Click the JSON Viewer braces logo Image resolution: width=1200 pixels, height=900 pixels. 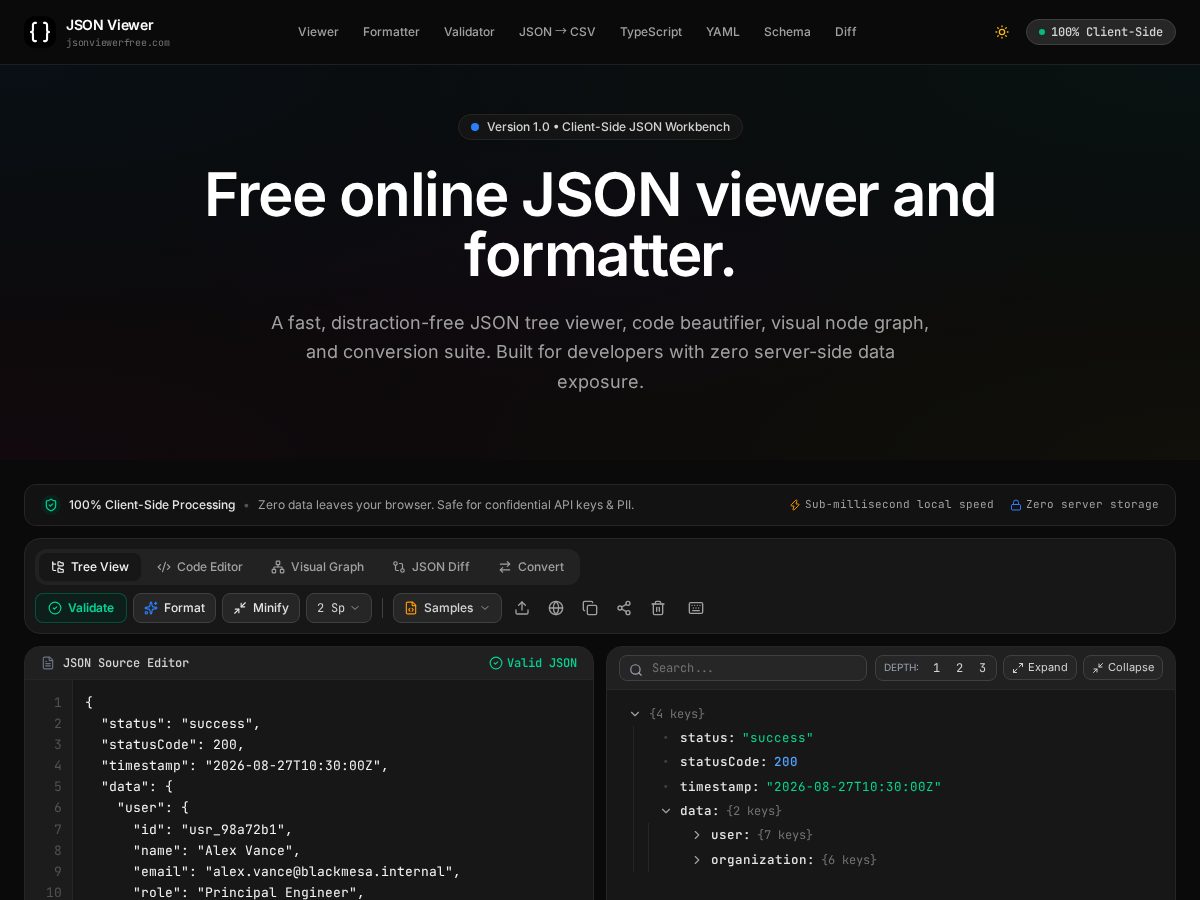pos(40,32)
